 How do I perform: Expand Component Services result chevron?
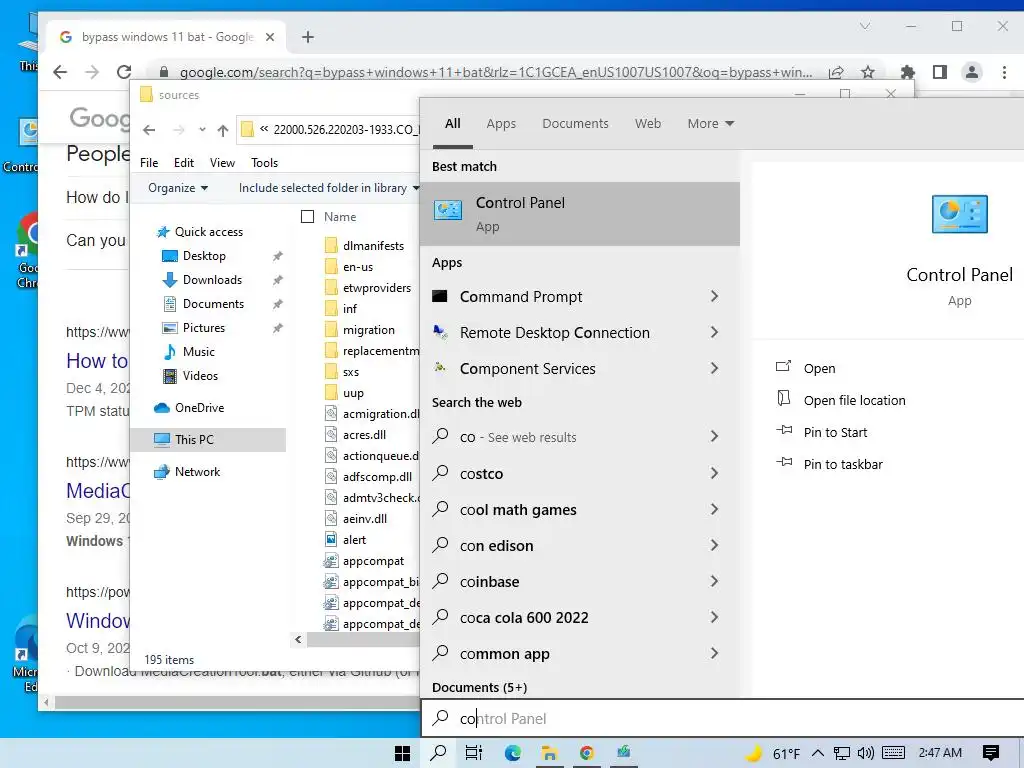[x=714, y=368]
